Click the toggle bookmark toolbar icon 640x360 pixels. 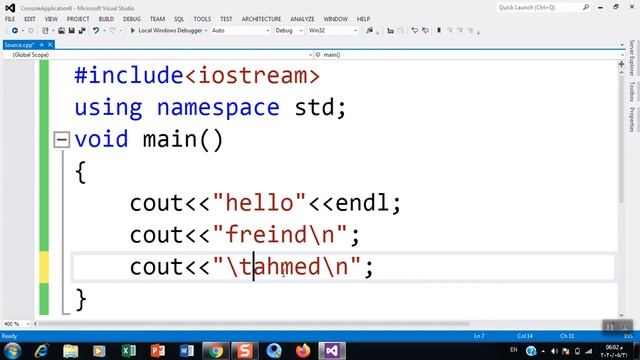[x=439, y=31]
